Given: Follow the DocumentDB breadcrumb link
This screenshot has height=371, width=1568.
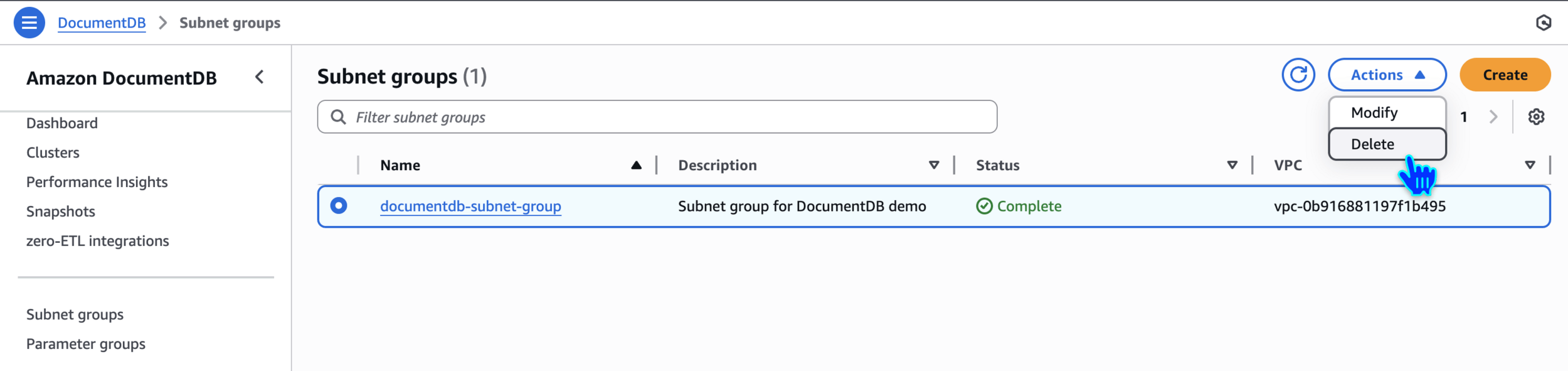Looking at the screenshot, I should pyautogui.click(x=102, y=23).
